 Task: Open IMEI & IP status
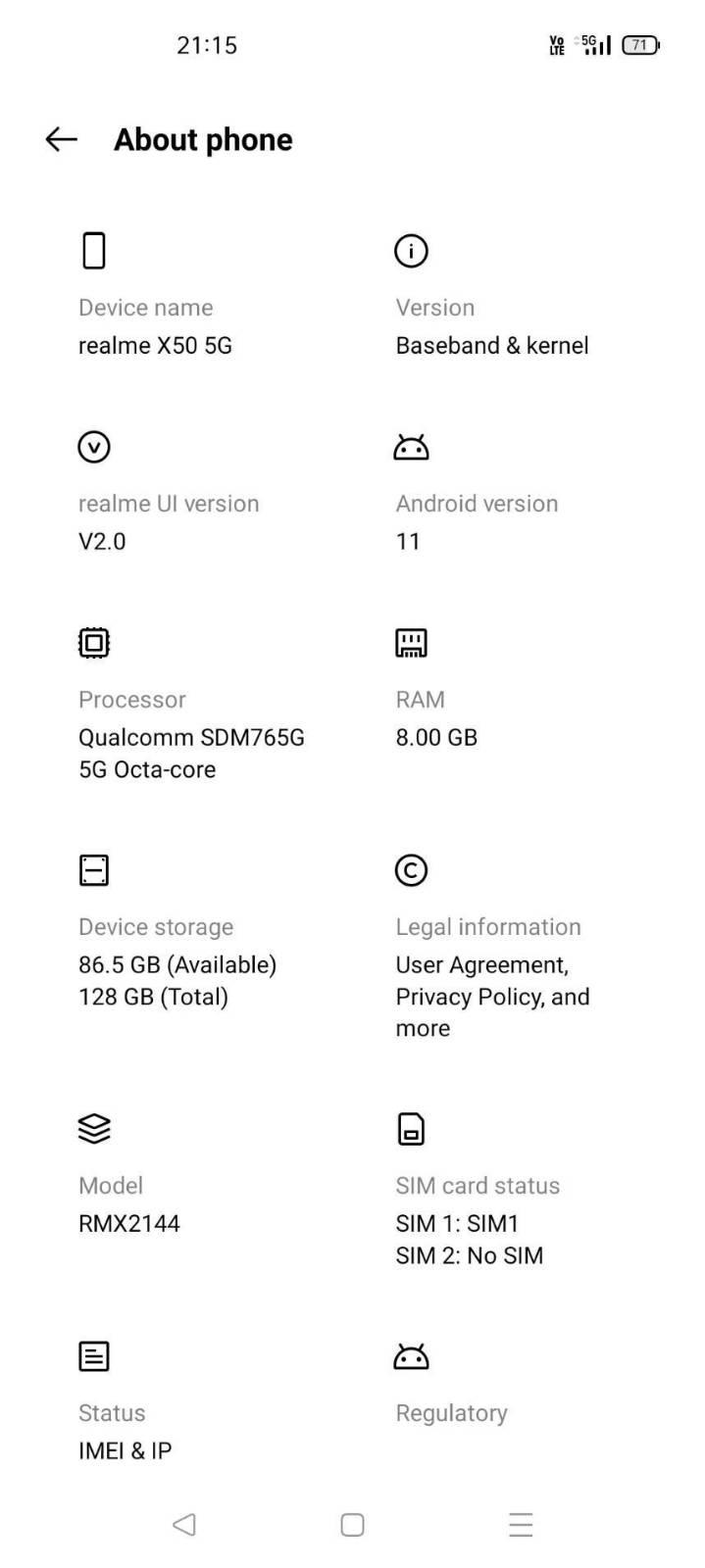126,1451
